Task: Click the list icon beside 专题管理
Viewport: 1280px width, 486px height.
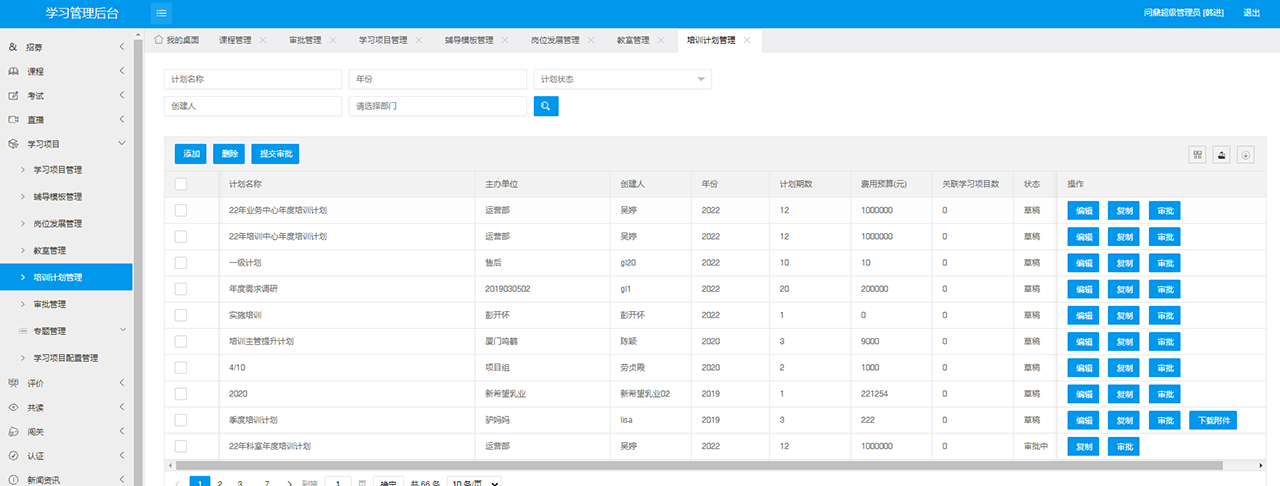Action: click(23, 331)
